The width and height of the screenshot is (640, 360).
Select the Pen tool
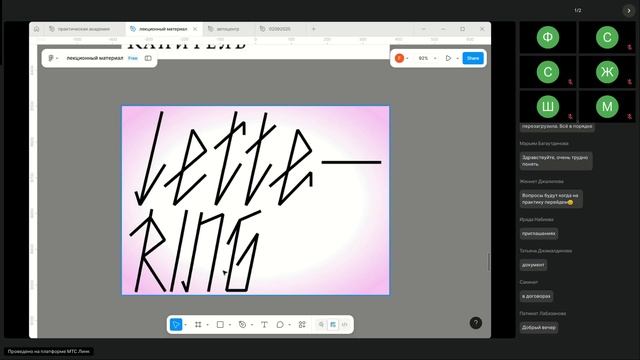point(242,324)
